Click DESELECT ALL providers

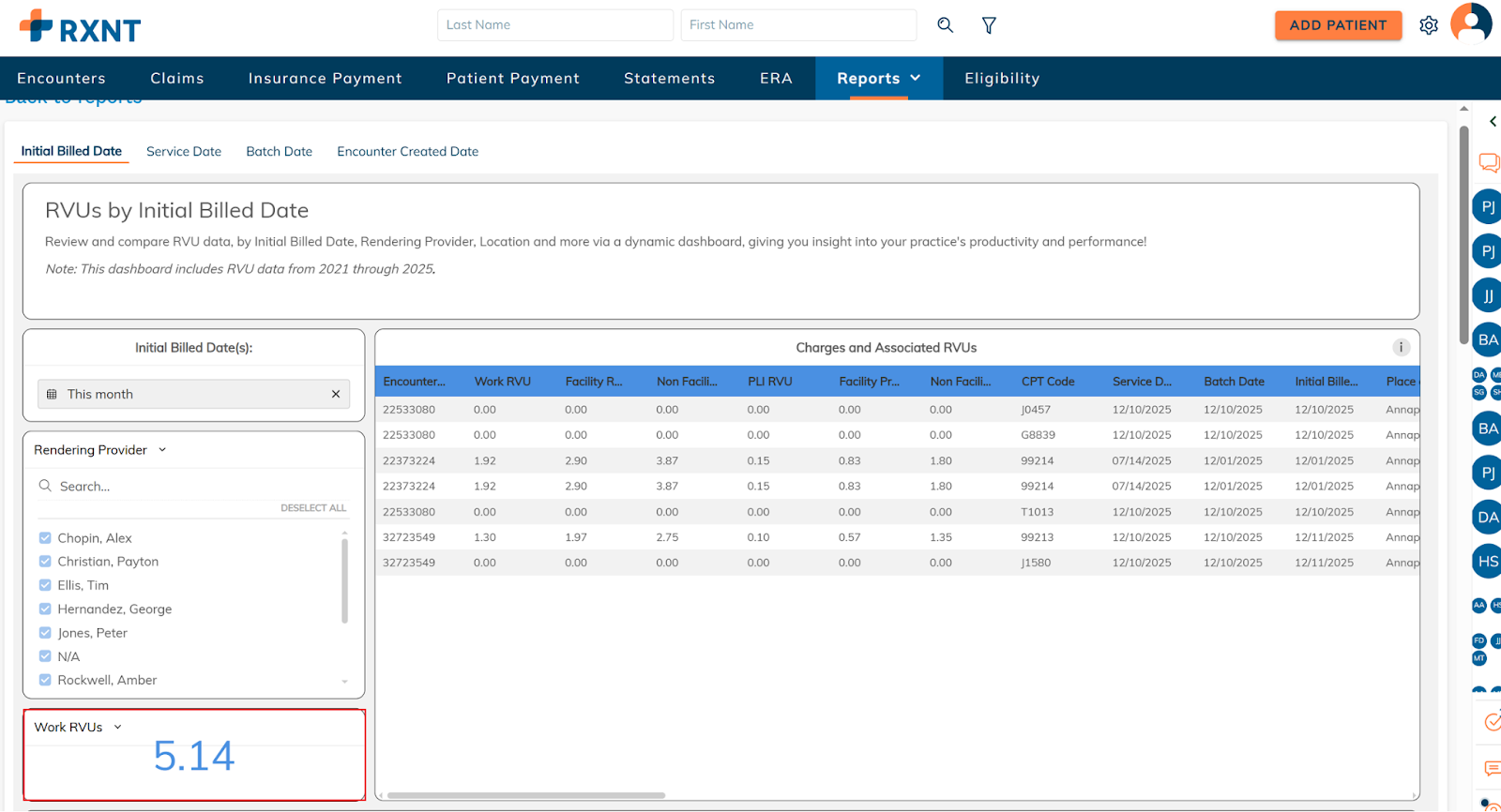(313, 508)
